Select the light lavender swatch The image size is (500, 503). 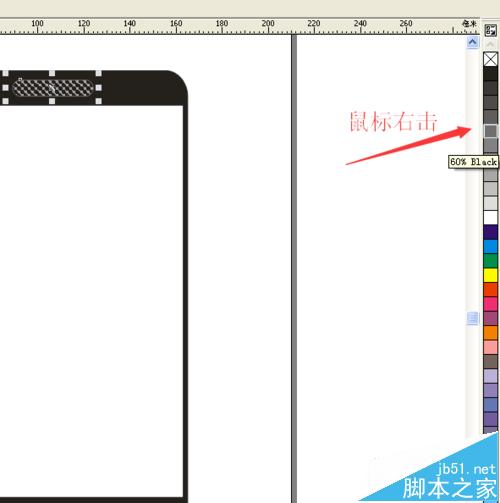[490, 376]
